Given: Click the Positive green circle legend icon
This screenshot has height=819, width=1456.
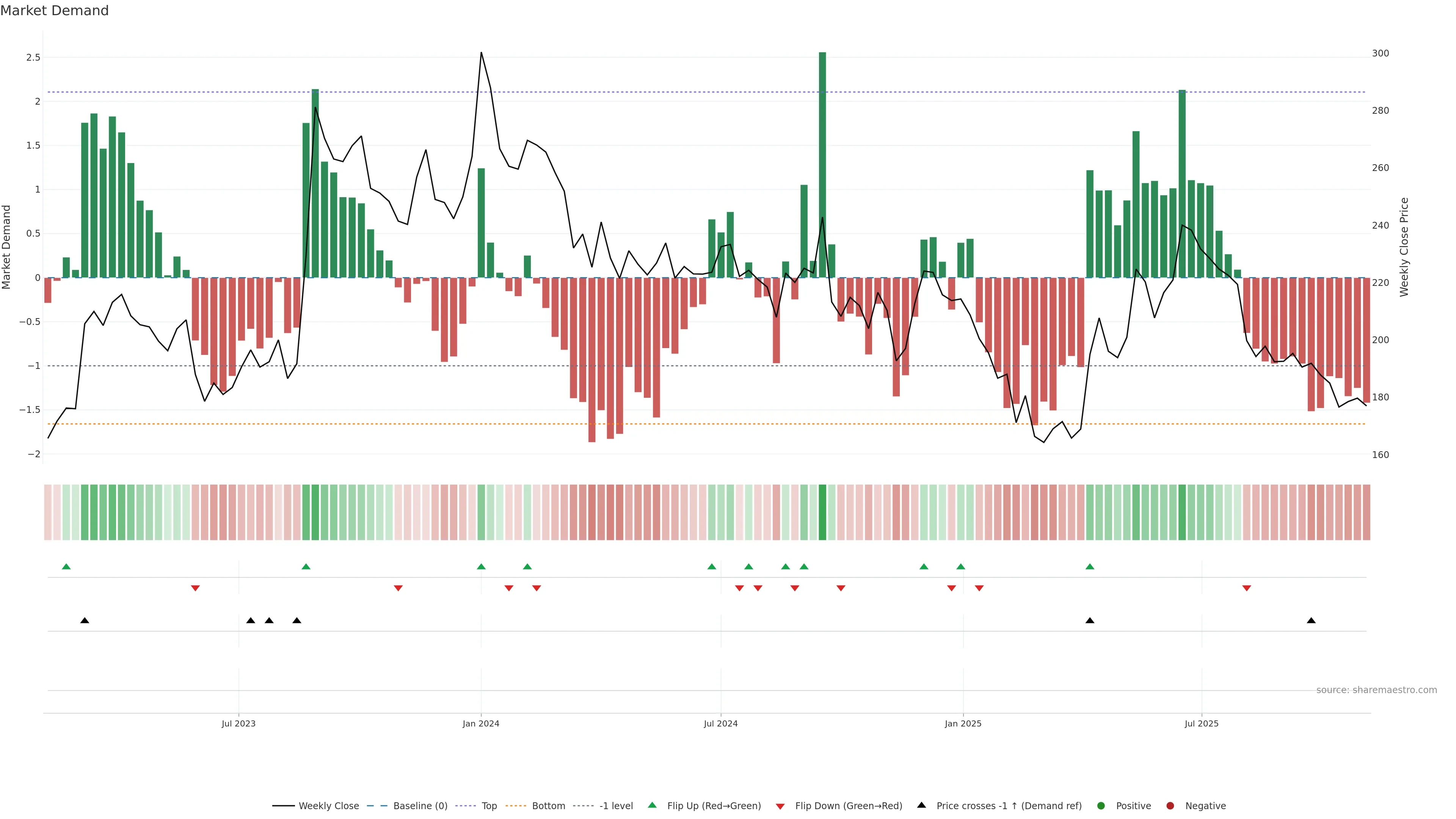Looking at the screenshot, I should (x=1100, y=805).
